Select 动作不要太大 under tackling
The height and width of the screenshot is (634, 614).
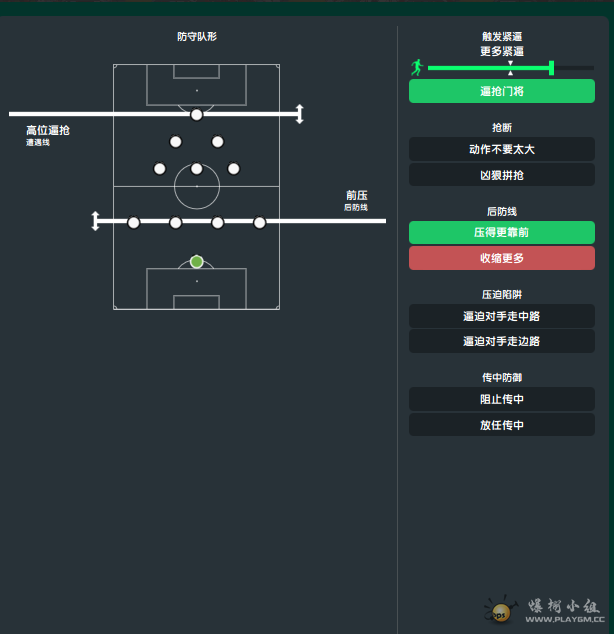pos(502,149)
